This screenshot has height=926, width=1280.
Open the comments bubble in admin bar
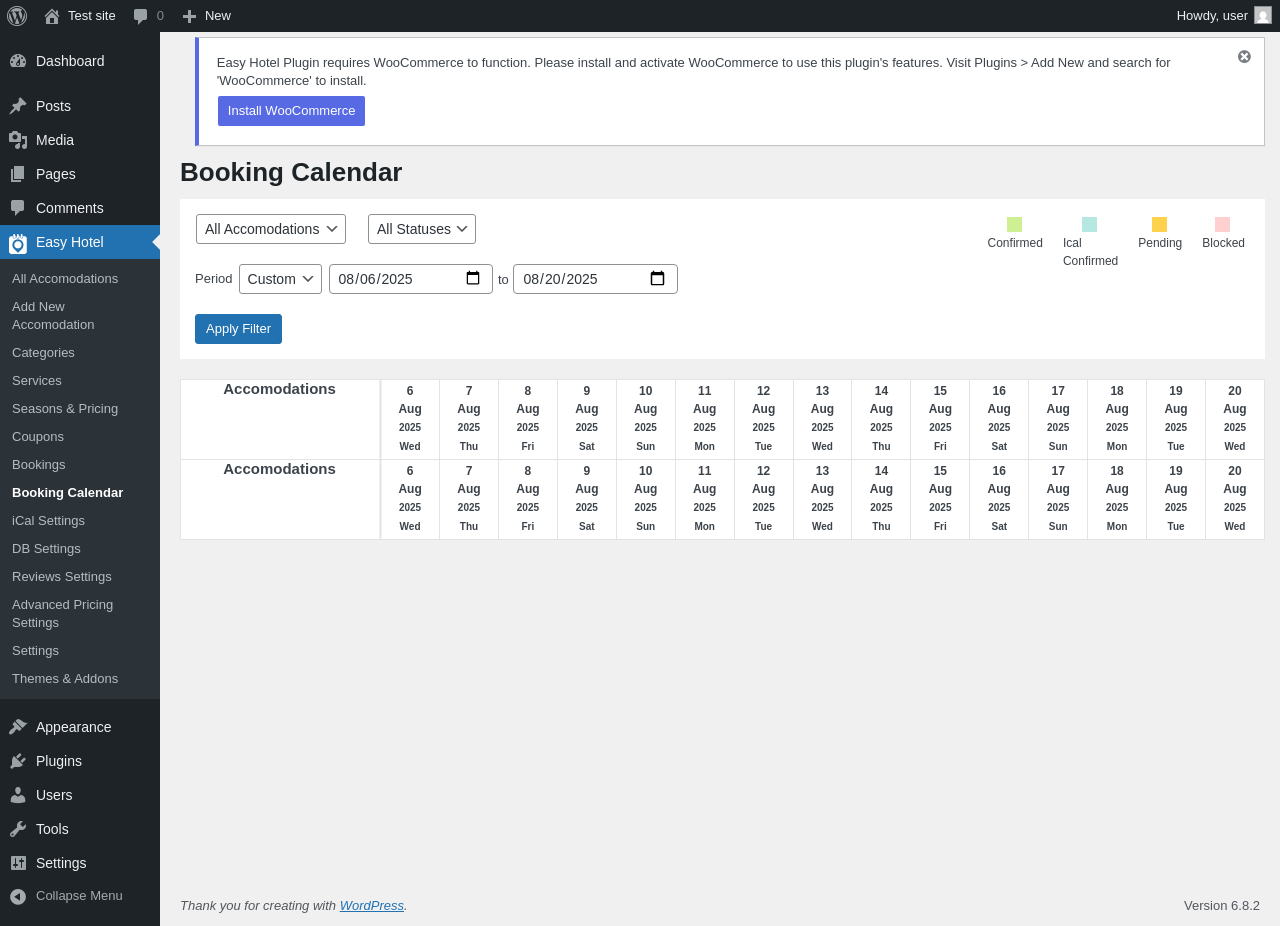click(141, 16)
